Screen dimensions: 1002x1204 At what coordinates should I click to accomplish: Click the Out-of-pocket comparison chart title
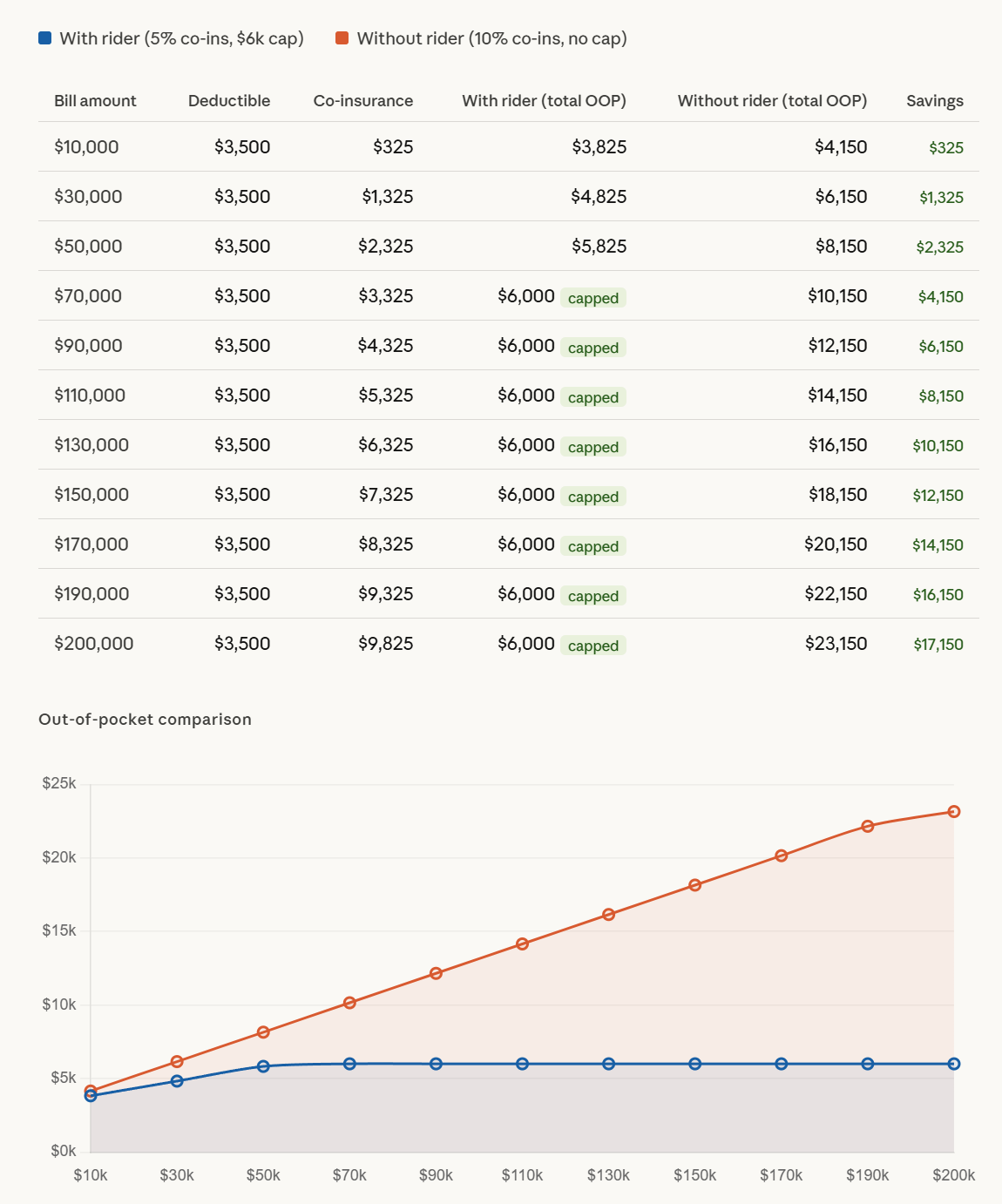pos(145,720)
